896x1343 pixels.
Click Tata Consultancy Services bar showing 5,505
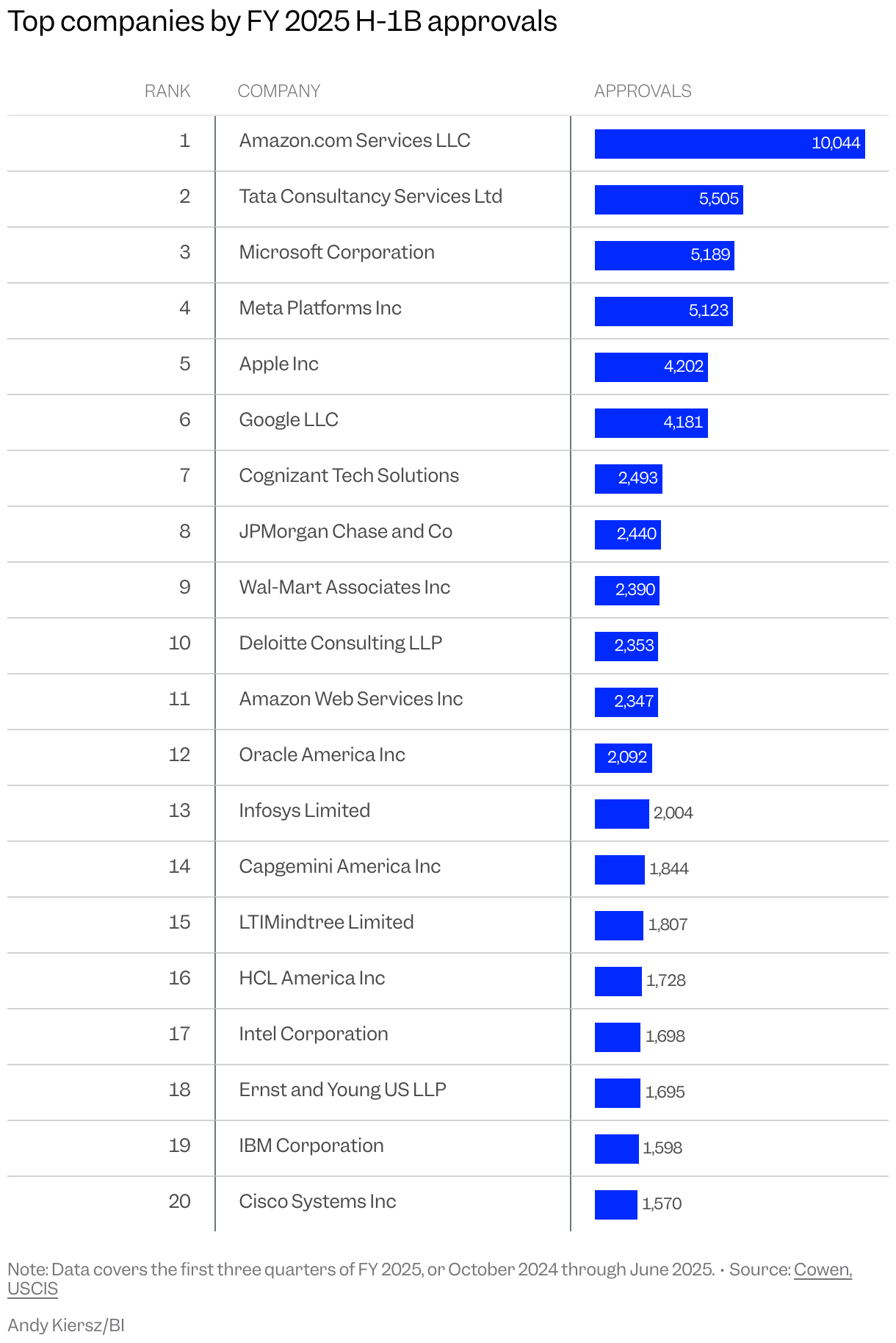tap(669, 199)
